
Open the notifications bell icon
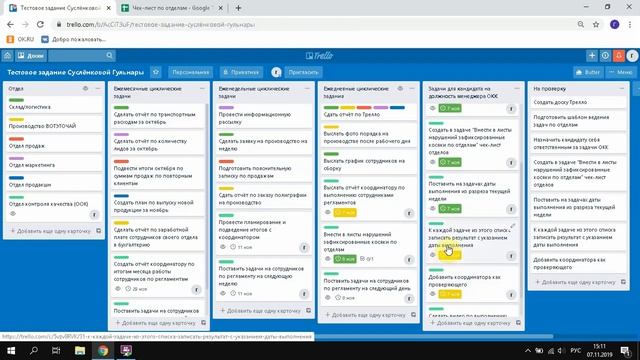(x=619, y=56)
